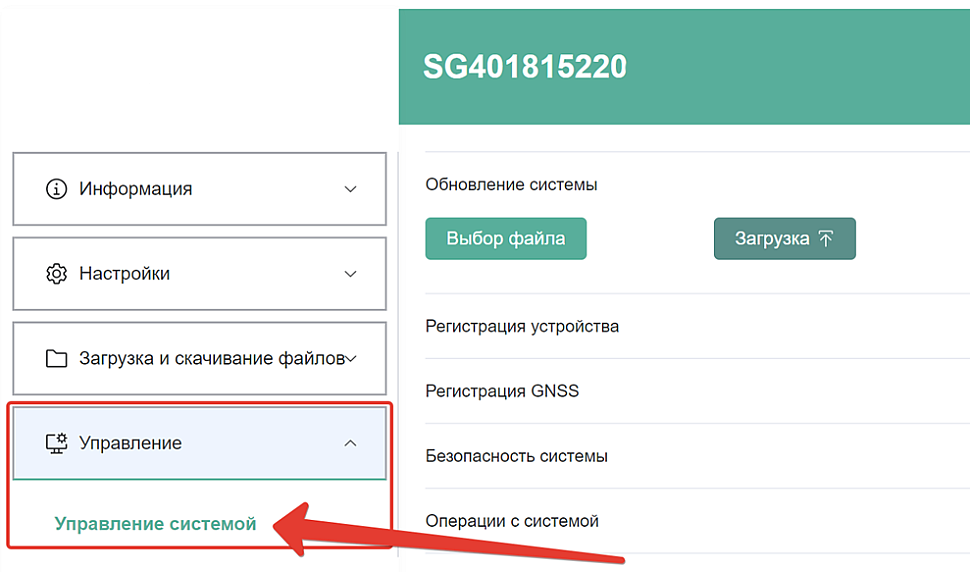Open the Управление системой link
The image size is (970, 572).
point(155,524)
